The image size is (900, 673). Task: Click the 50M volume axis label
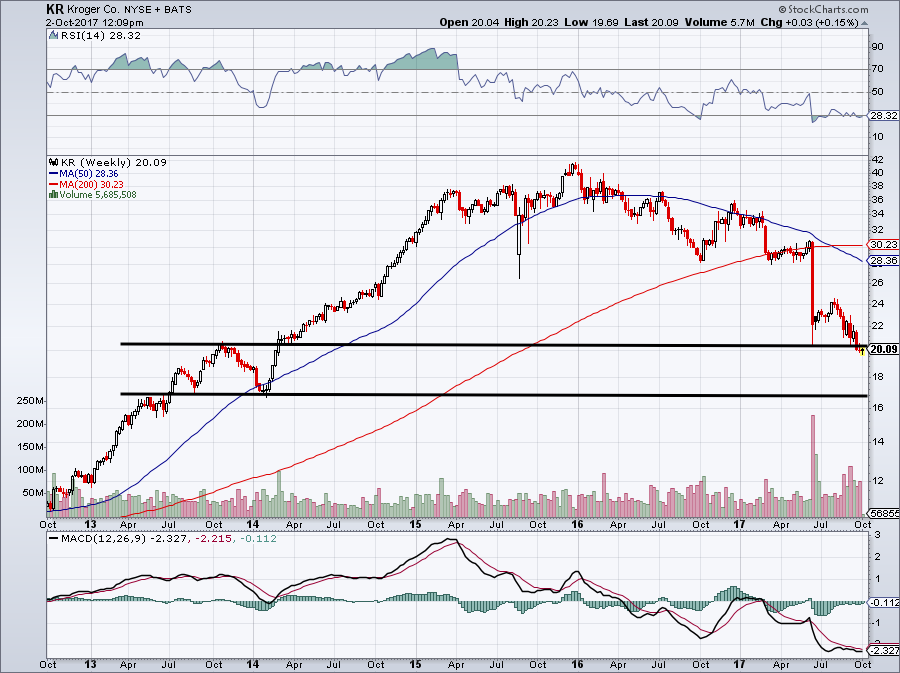point(33,493)
